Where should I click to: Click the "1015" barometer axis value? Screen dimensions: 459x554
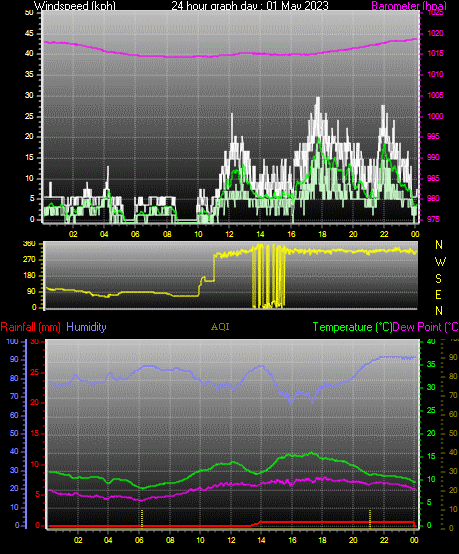(435, 54)
